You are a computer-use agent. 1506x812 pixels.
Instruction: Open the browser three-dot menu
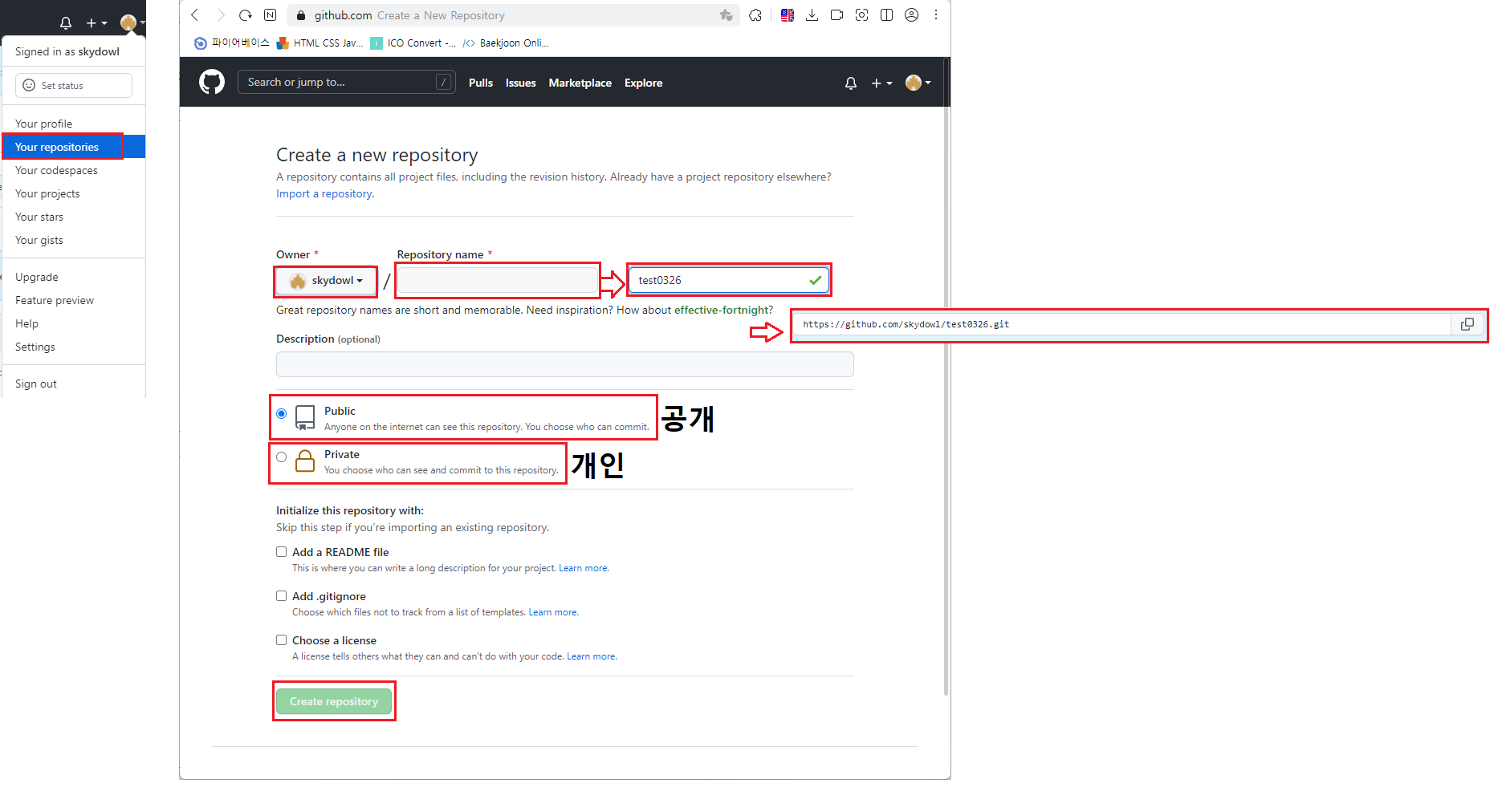936,15
